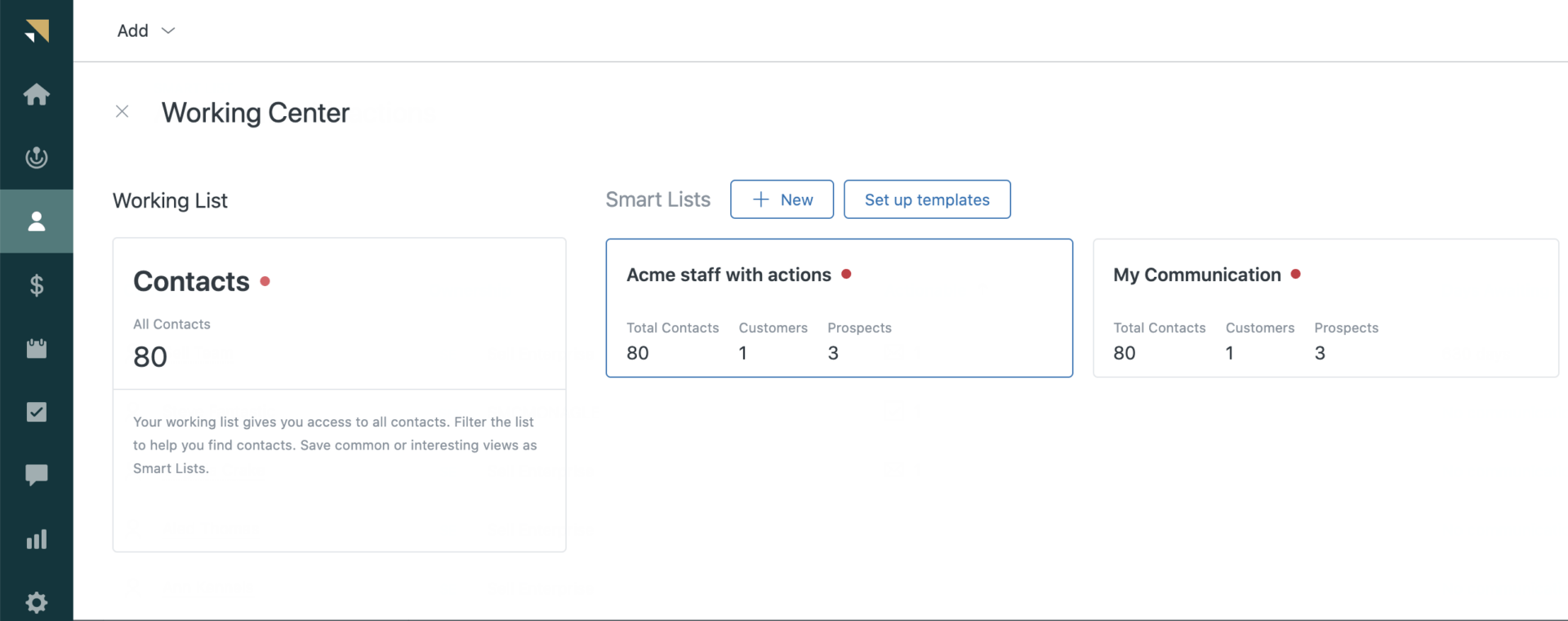1568x621 pixels.
Task: Open Tasks via checkmark icon
Action: tap(37, 412)
